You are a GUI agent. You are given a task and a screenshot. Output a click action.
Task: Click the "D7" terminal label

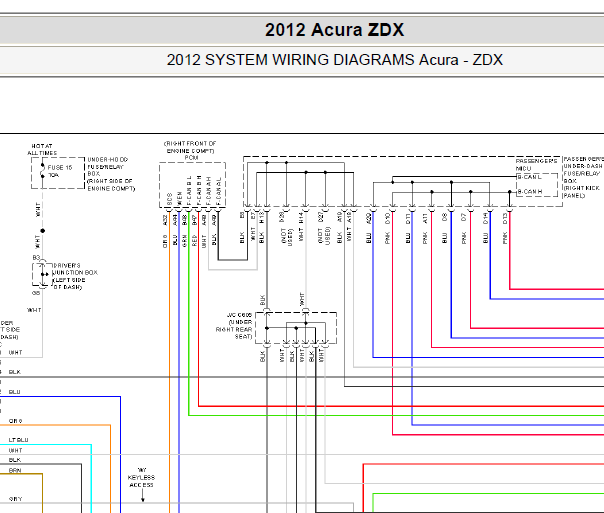[464, 218]
